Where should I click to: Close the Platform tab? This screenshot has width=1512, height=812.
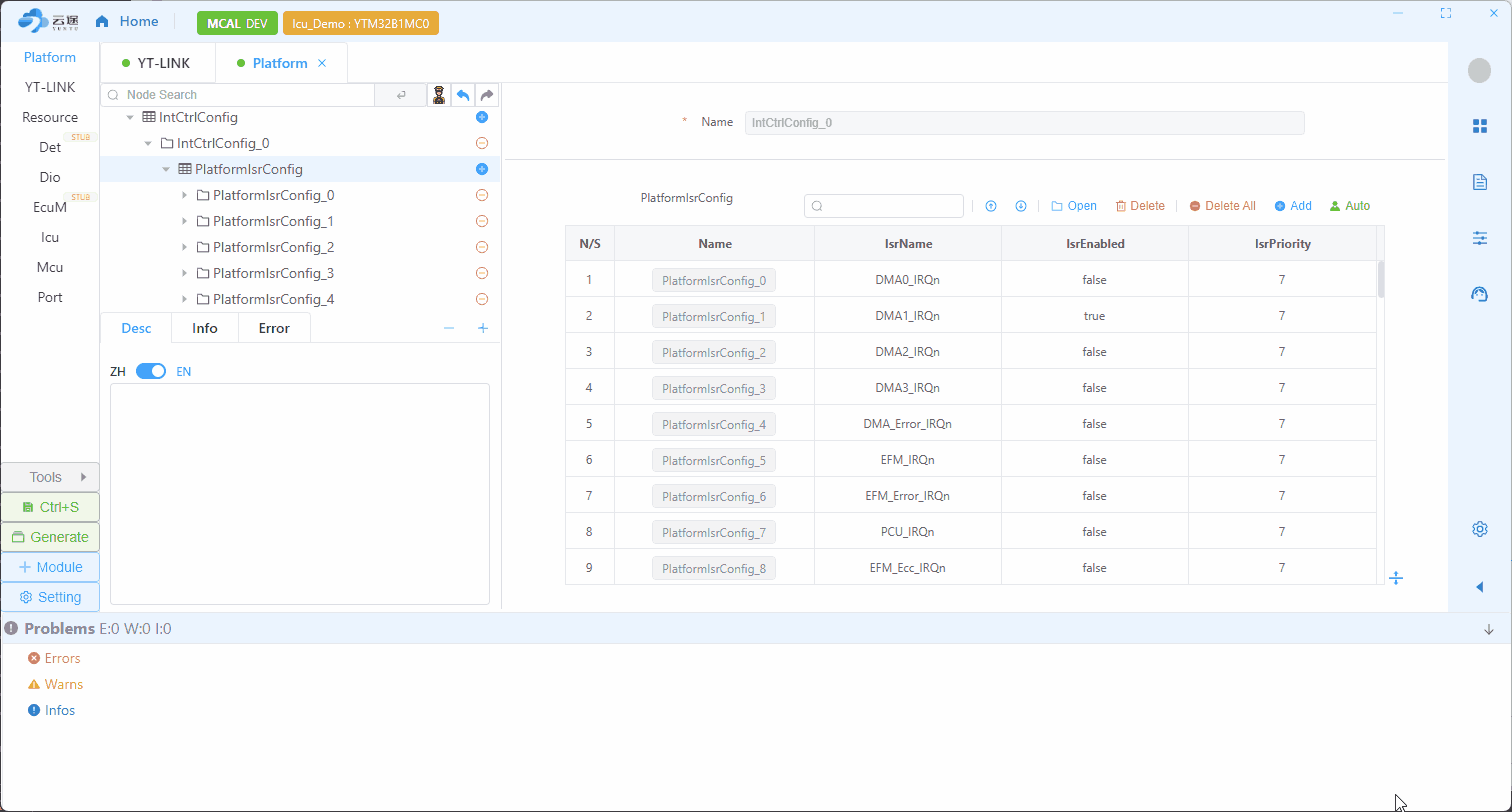[322, 63]
